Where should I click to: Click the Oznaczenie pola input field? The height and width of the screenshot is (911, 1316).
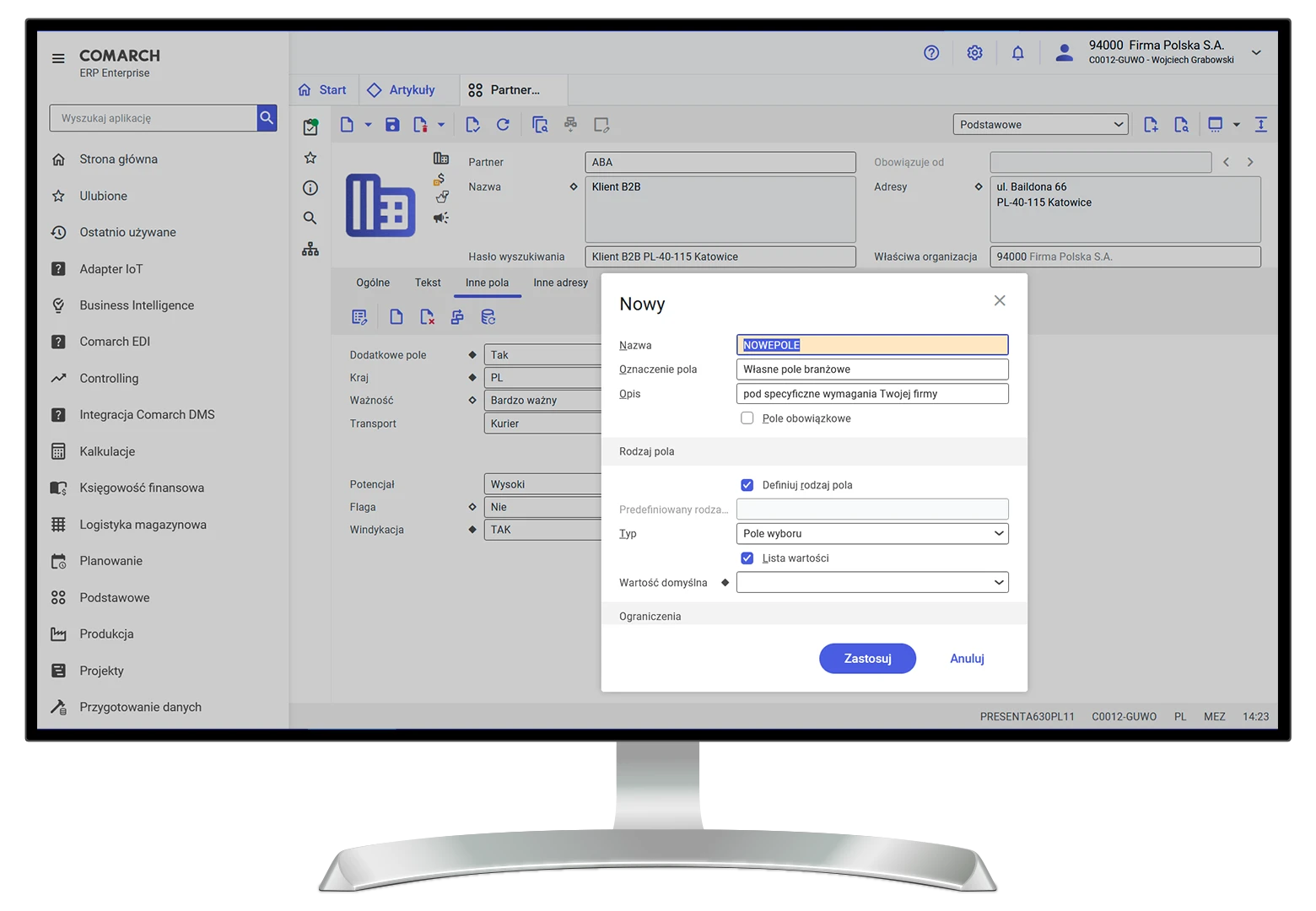point(872,369)
